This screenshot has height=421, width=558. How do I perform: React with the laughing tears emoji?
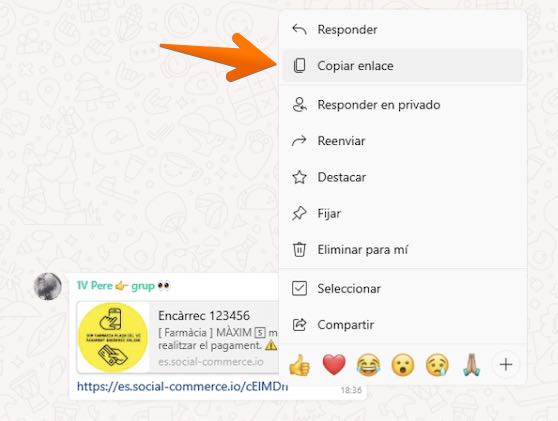point(368,365)
